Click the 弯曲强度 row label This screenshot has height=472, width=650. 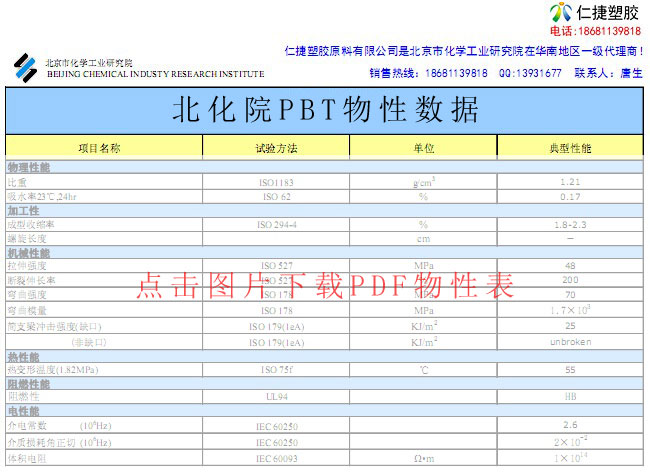(x=27, y=295)
